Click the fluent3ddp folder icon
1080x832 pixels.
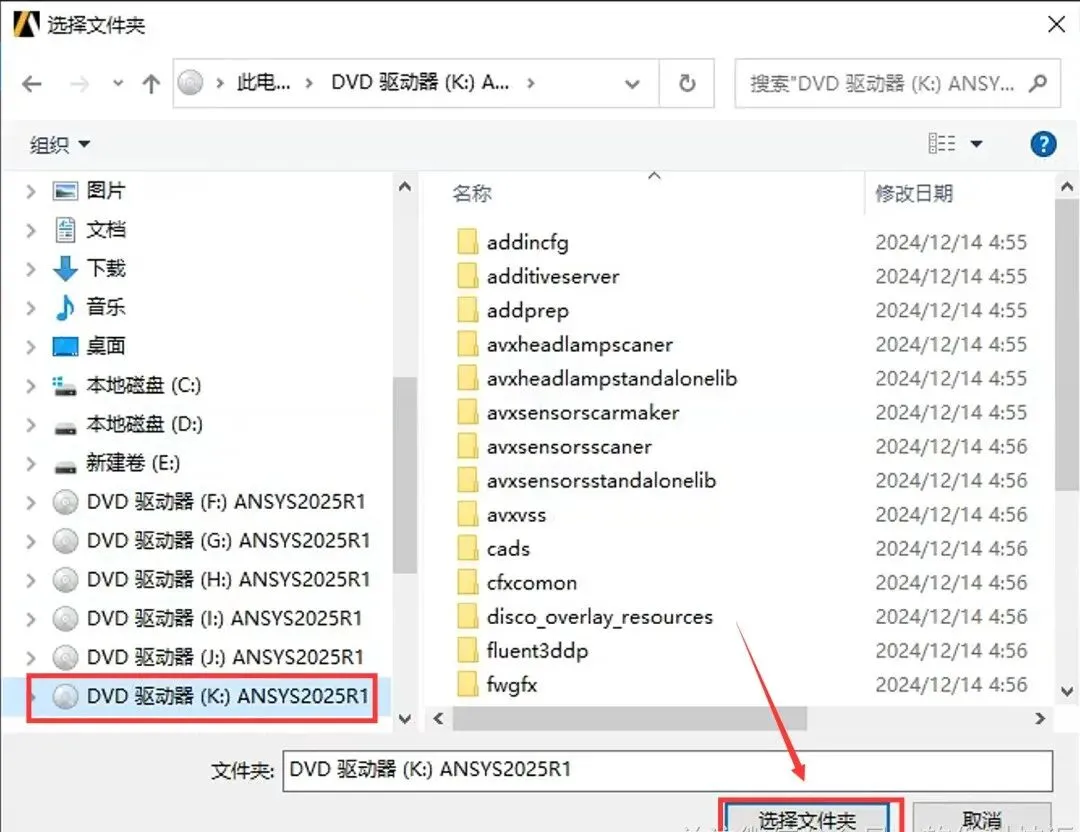coord(467,650)
